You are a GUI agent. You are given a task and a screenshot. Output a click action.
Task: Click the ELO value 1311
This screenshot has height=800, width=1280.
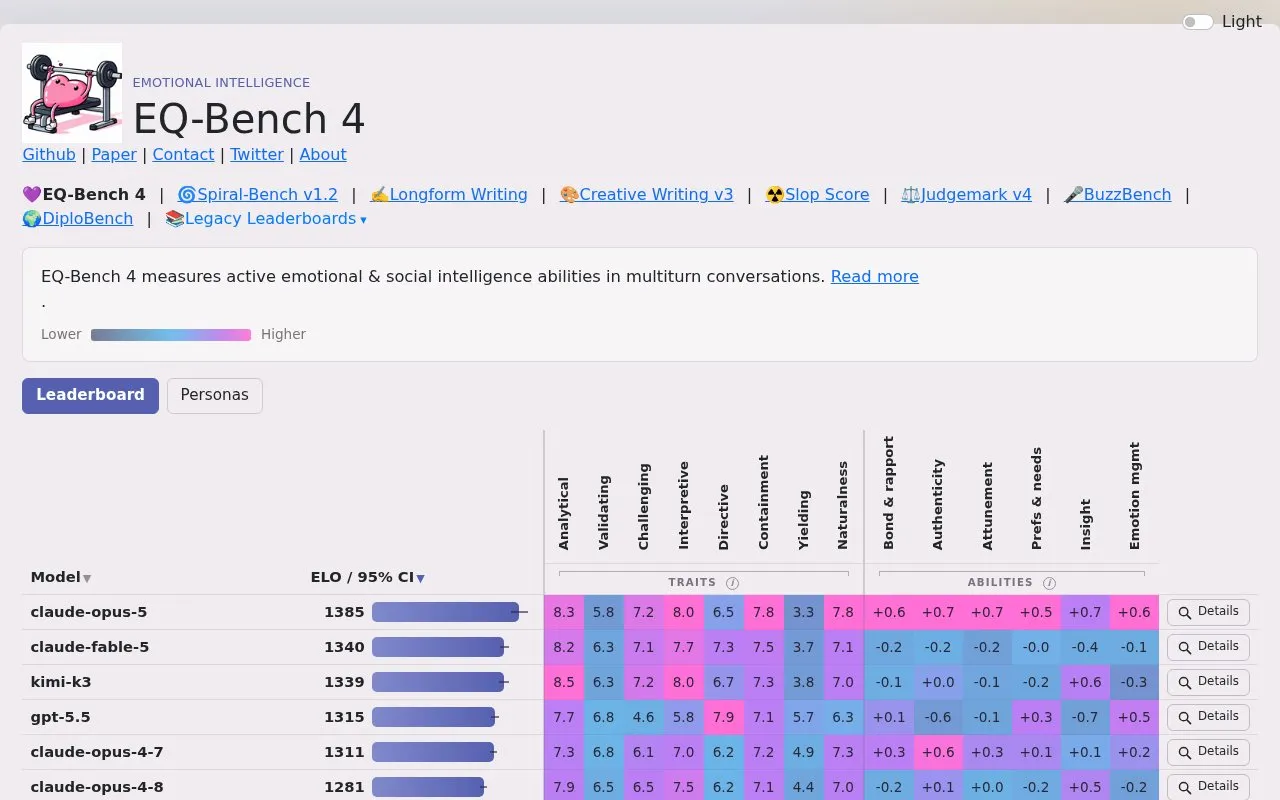click(344, 752)
